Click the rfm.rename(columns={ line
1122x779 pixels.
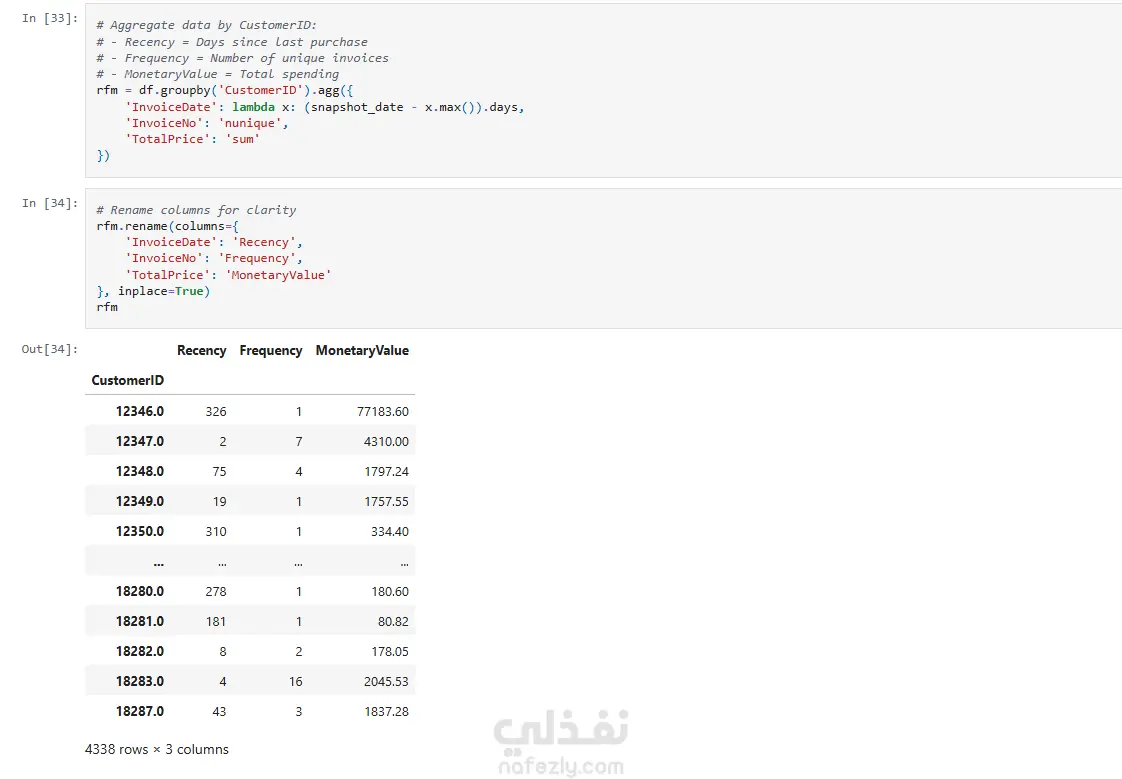pyautogui.click(x=167, y=226)
